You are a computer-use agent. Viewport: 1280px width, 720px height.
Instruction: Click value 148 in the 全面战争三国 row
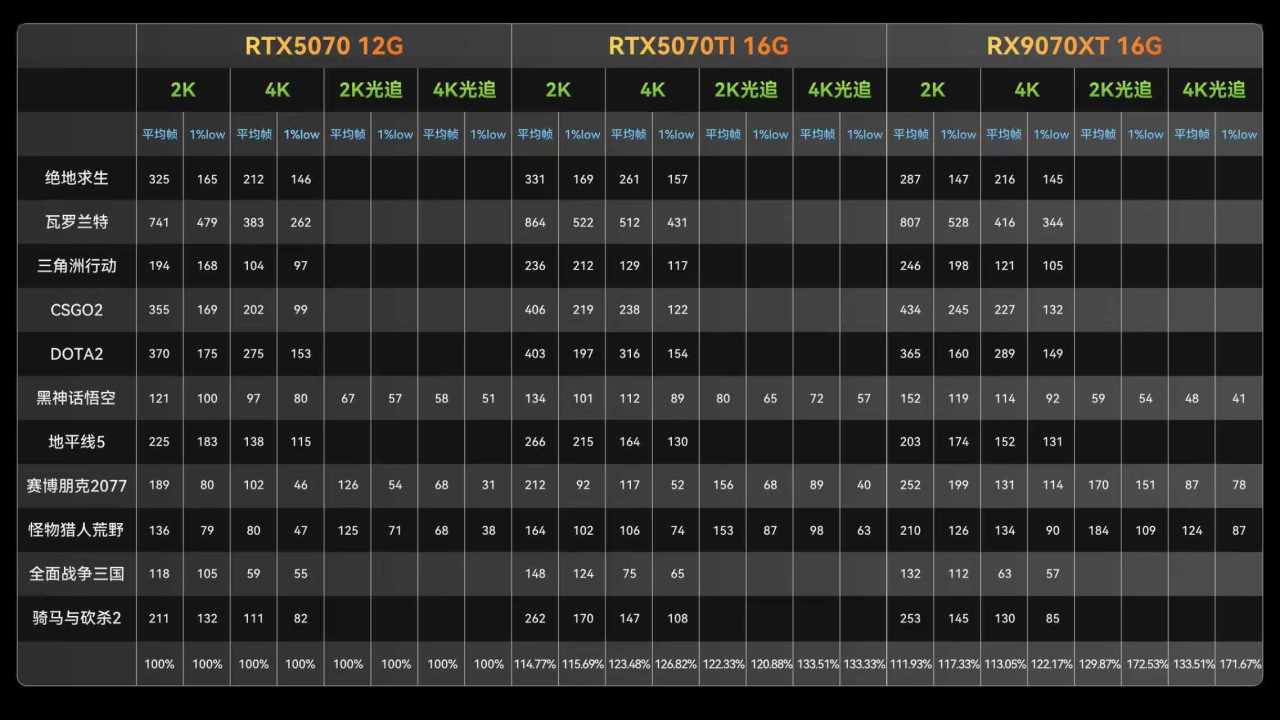pyautogui.click(x=535, y=574)
